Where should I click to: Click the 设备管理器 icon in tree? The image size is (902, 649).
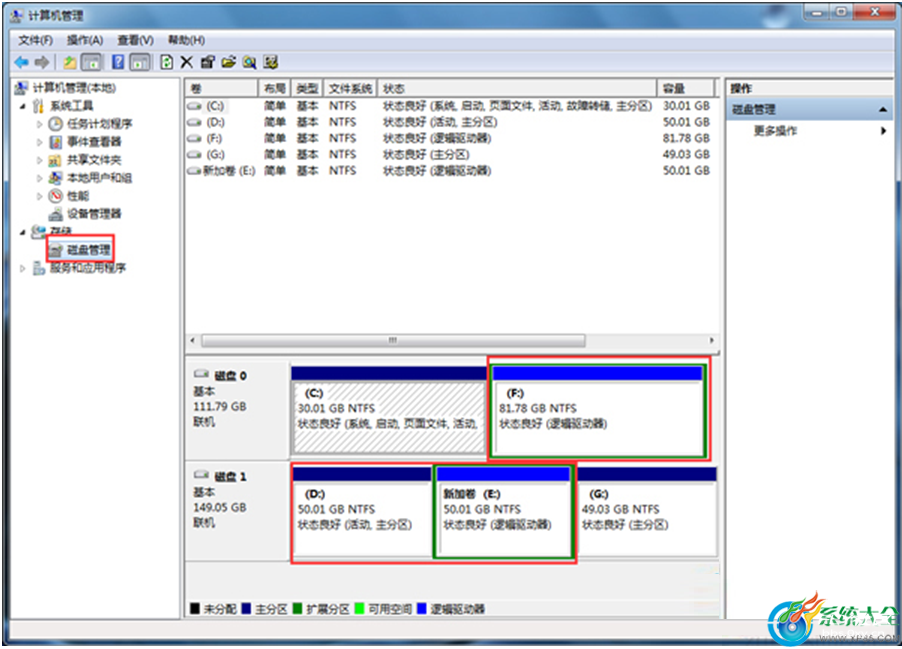point(55,214)
